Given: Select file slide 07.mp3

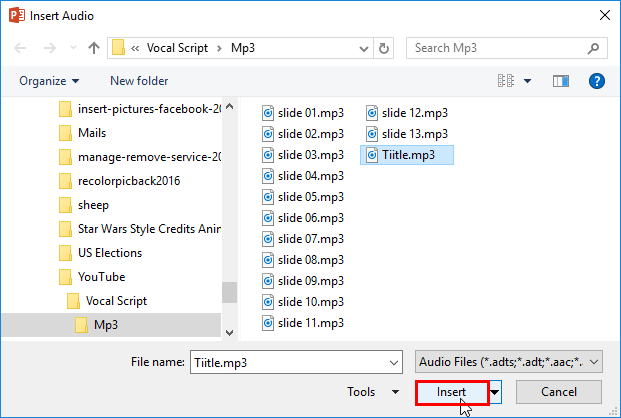Looking at the screenshot, I should (x=303, y=239).
